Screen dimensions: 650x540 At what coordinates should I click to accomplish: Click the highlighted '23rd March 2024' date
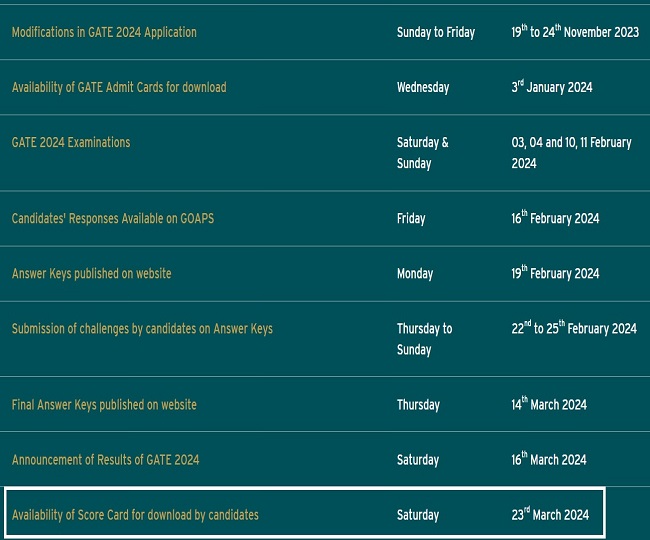550,515
